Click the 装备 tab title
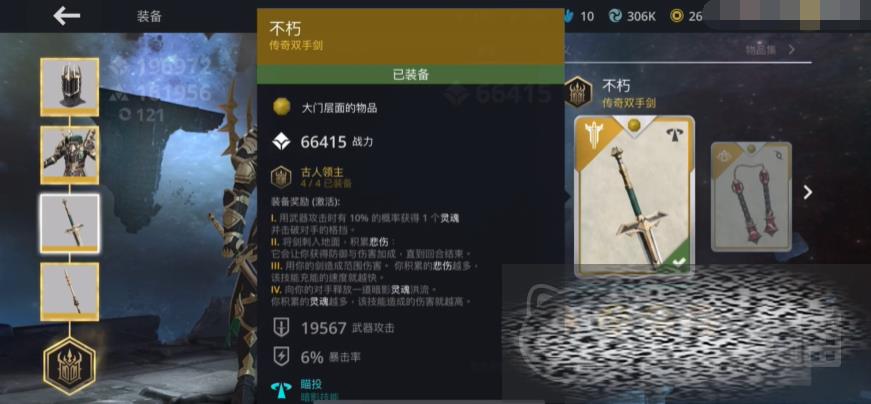This screenshot has height=404, width=871. (x=149, y=16)
